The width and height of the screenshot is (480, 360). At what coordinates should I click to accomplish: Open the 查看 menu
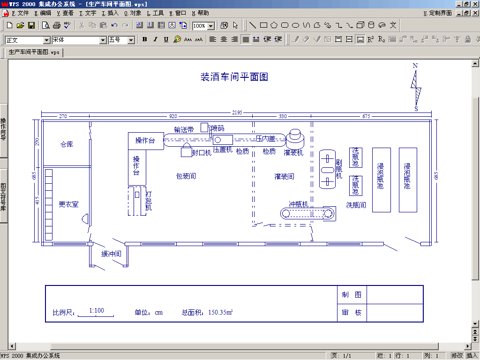[x=65, y=13]
